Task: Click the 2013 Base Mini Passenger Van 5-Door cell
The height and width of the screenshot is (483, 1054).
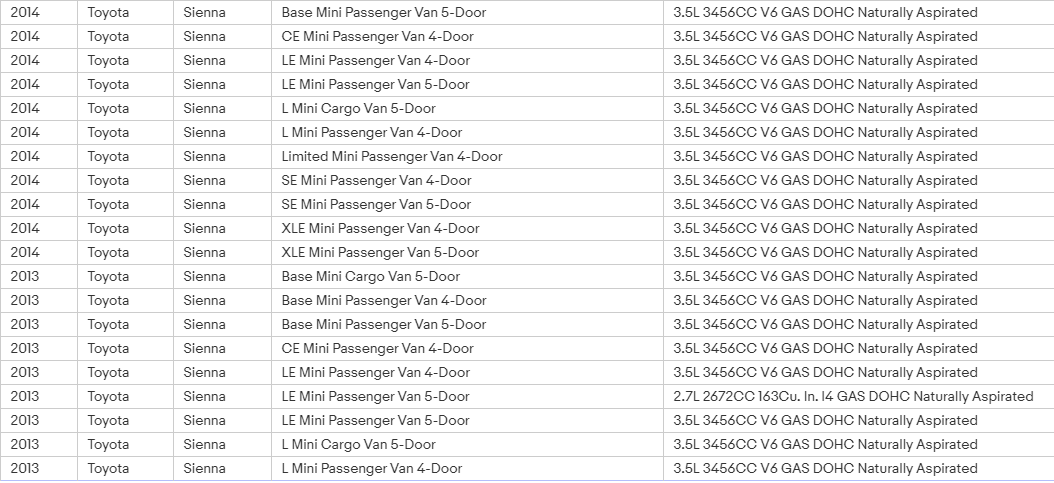Action: (x=467, y=324)
